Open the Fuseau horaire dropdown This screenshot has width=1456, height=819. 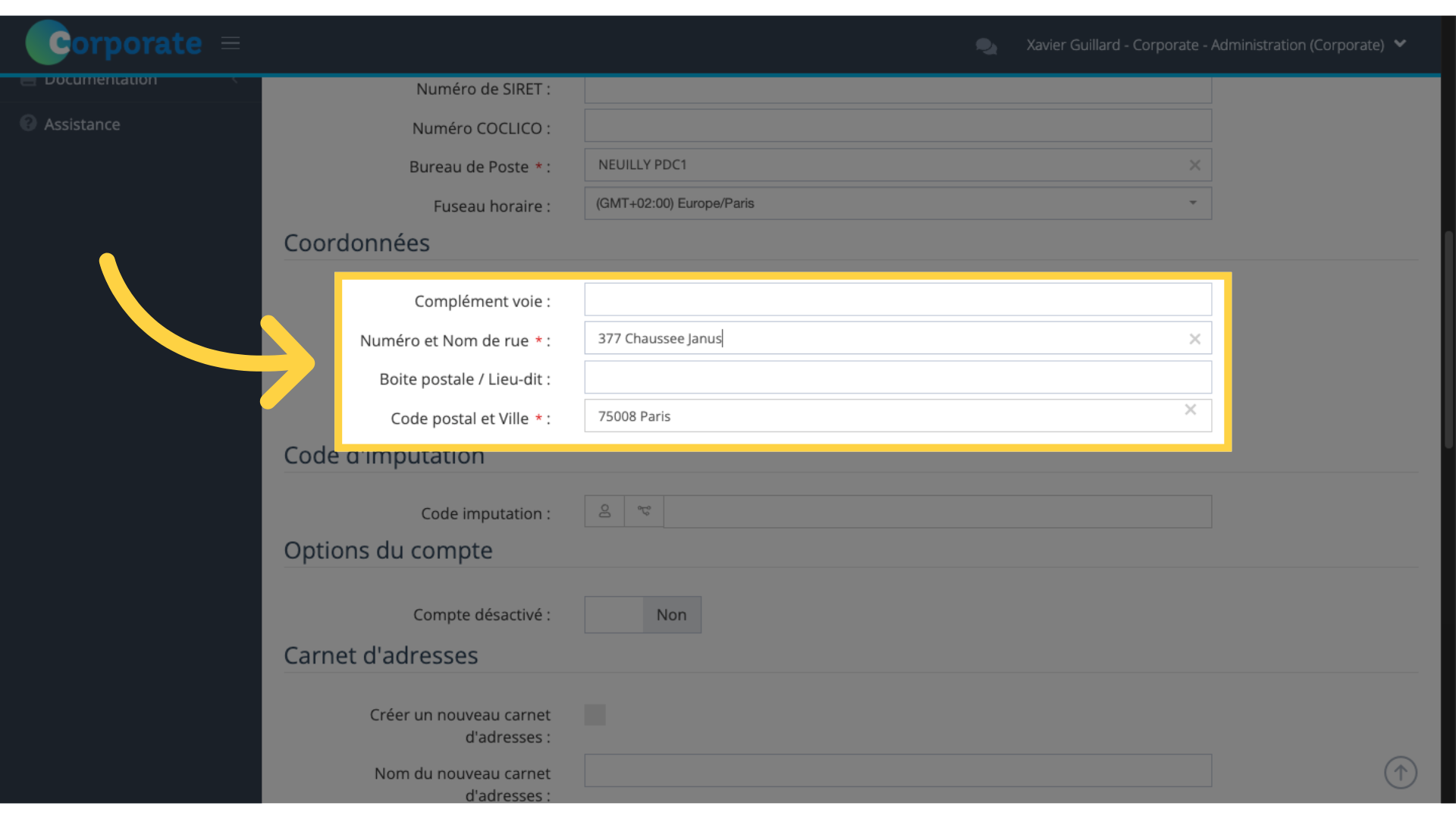(x=897, y=203)
